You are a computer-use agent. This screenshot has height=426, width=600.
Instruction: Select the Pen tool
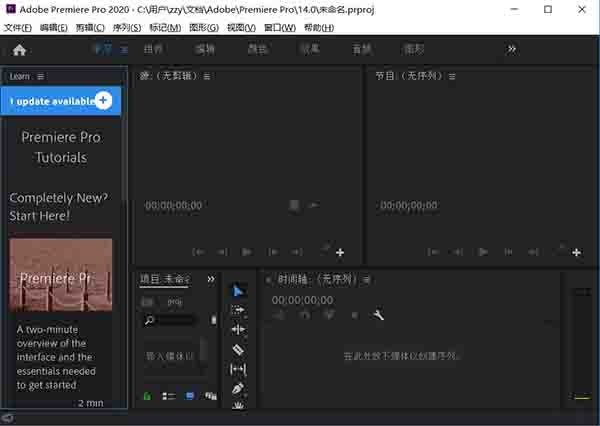(238, 387)
